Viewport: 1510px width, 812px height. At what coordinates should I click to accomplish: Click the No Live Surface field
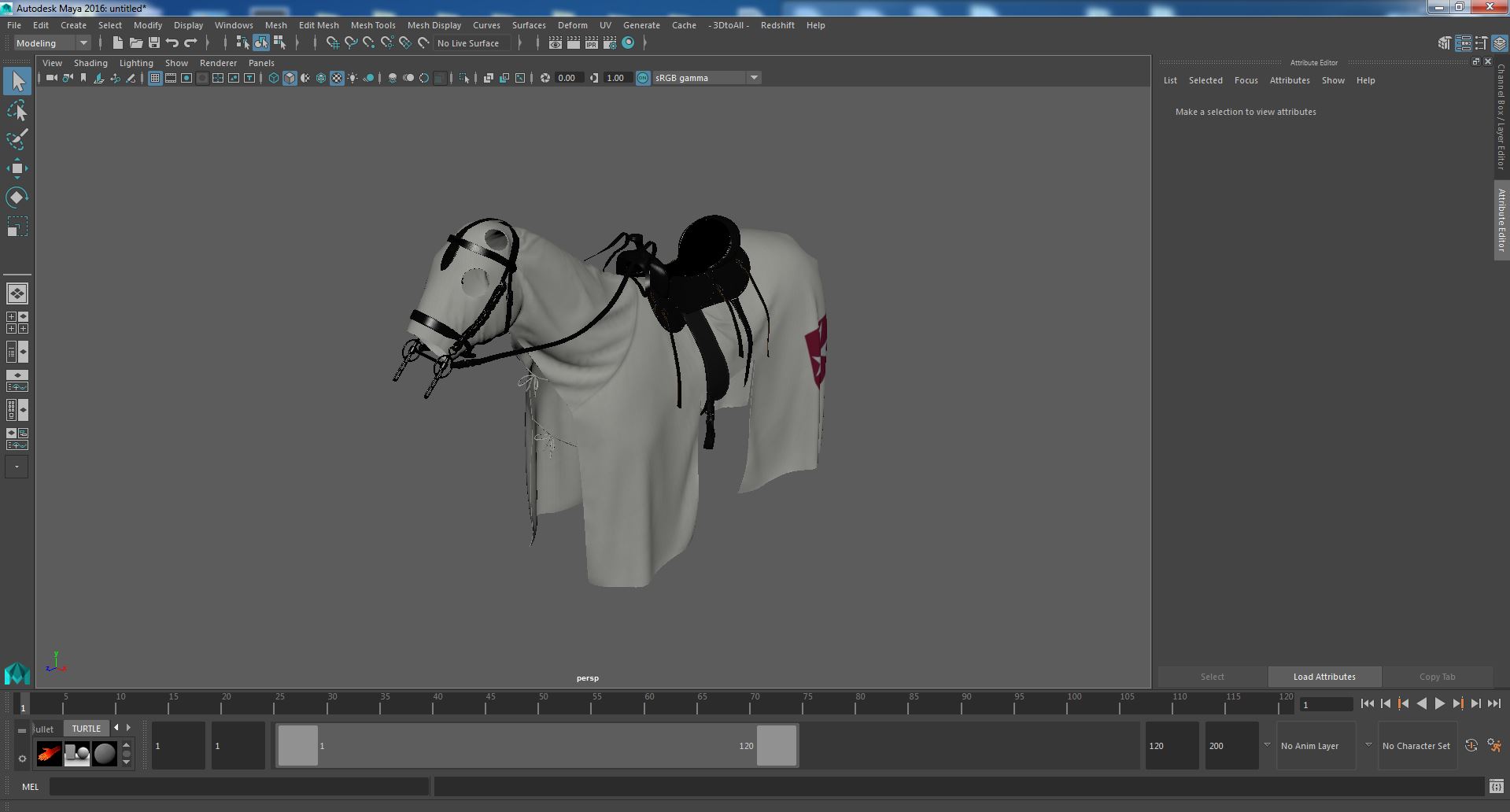pos(472,43)
